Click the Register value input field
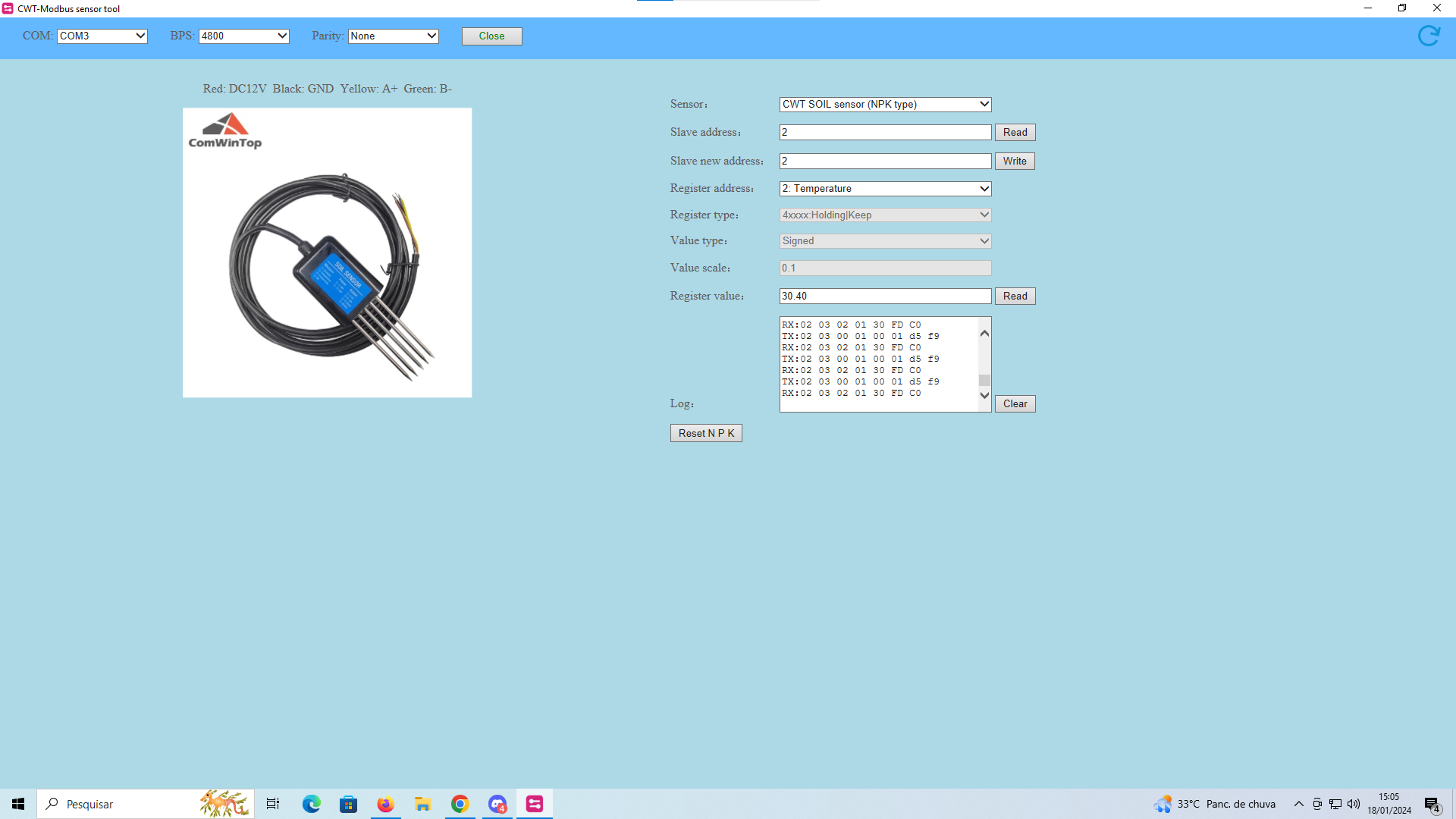 (x=885, y=296)
